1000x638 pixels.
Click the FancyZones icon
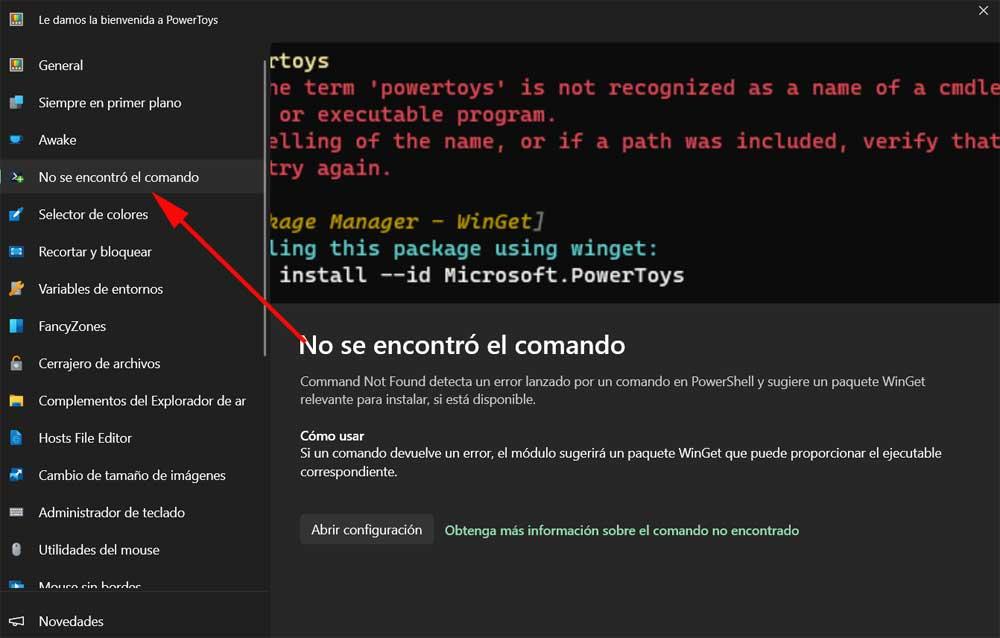pos(17,326)
